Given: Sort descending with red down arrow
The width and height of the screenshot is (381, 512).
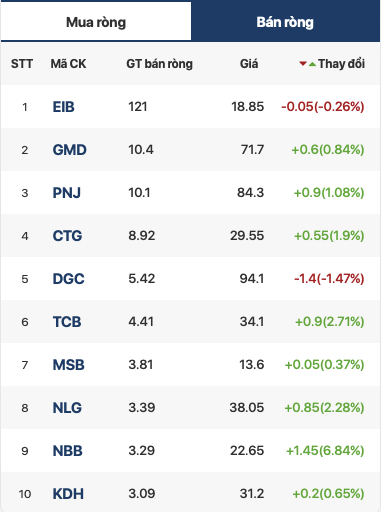Looking at the screenshot, I should 303,63.
